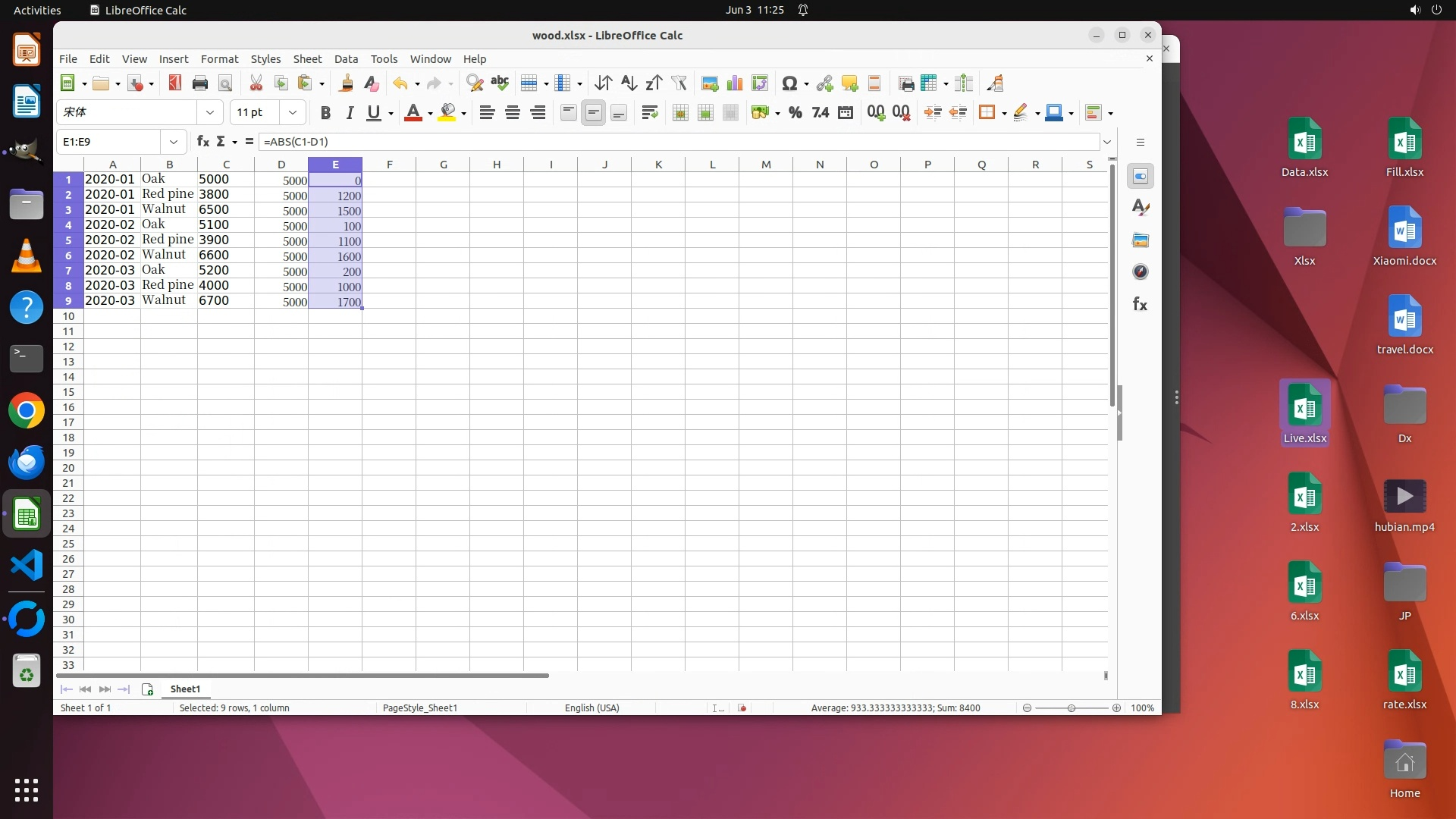
Task: Open the font size dropdown
Action: (292, 113)
